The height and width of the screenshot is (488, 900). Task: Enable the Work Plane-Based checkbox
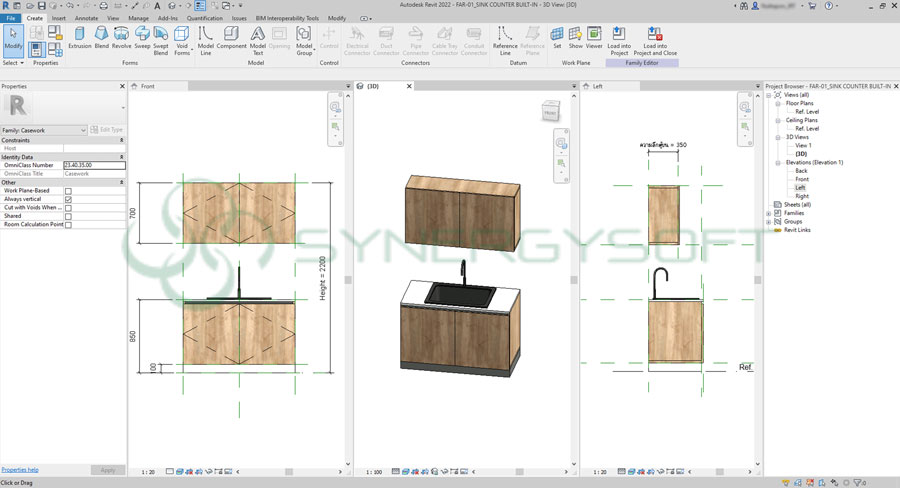click(x=68, y=191)
